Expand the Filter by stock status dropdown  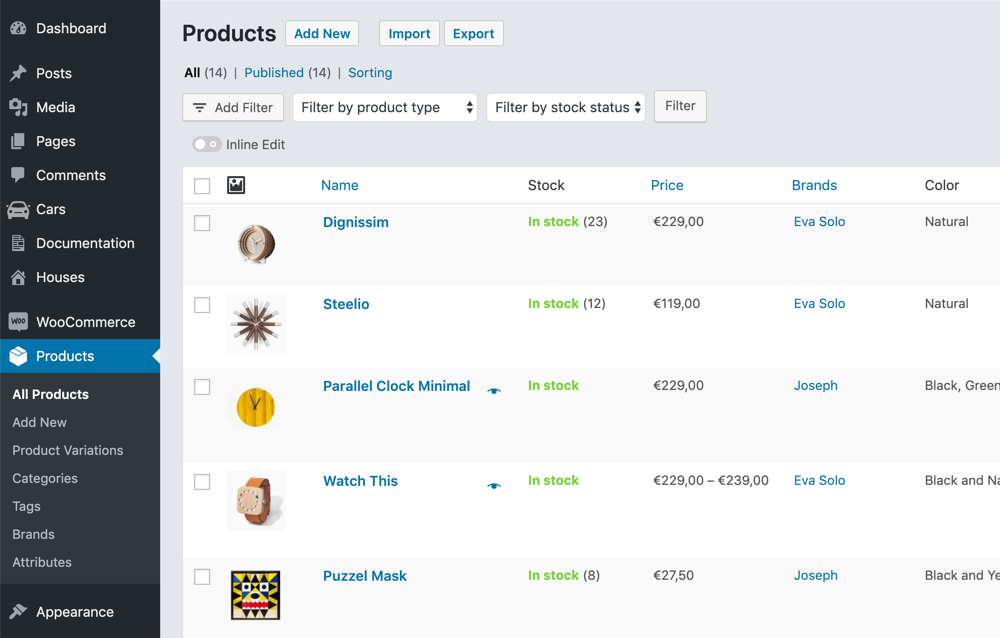[566, 107]
